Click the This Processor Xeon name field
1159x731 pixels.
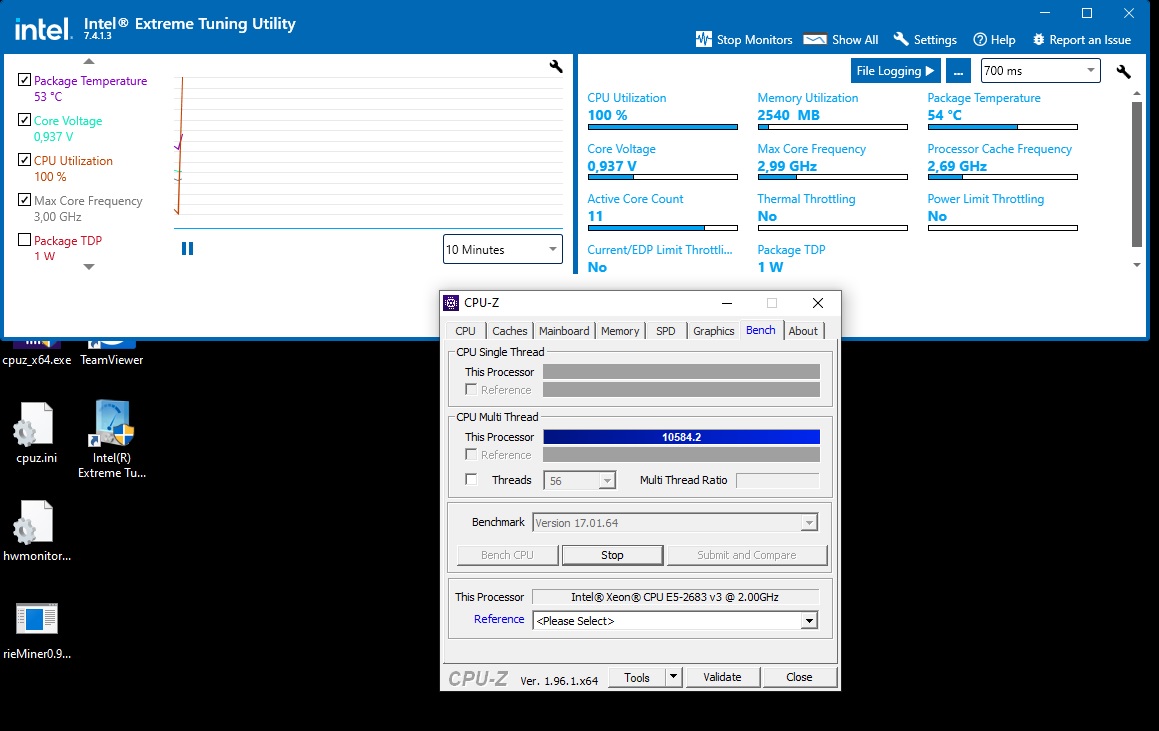[675, 596]
